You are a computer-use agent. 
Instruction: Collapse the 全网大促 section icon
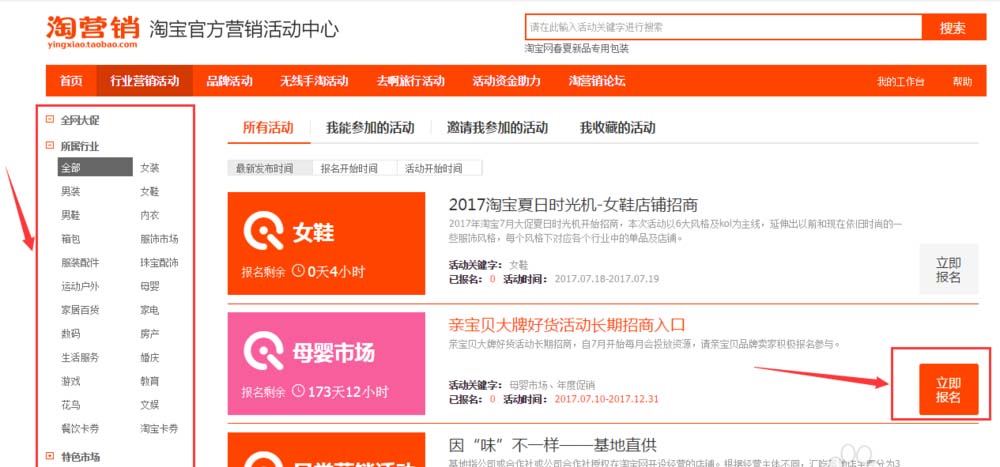50,119
